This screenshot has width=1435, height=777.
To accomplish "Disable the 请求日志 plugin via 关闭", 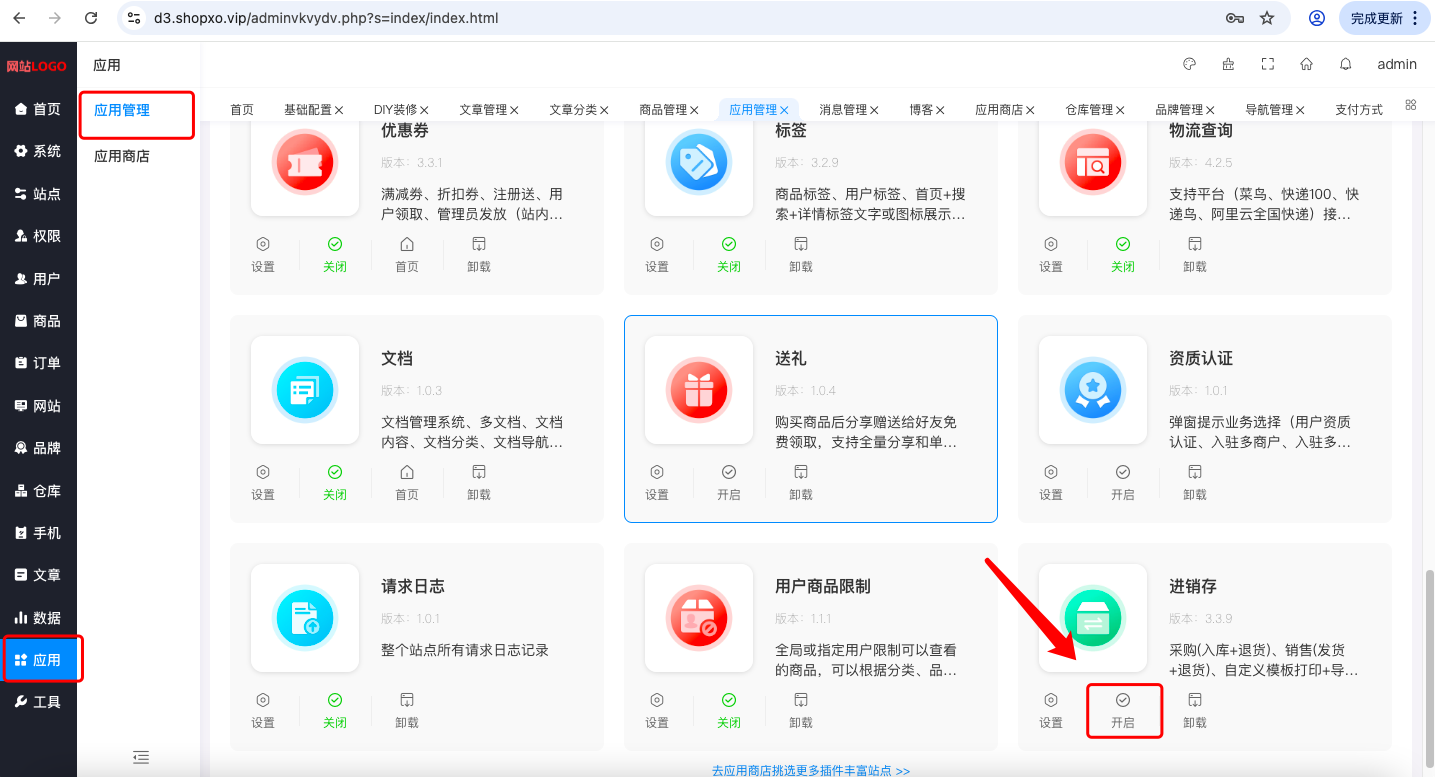I will point(335,710).
